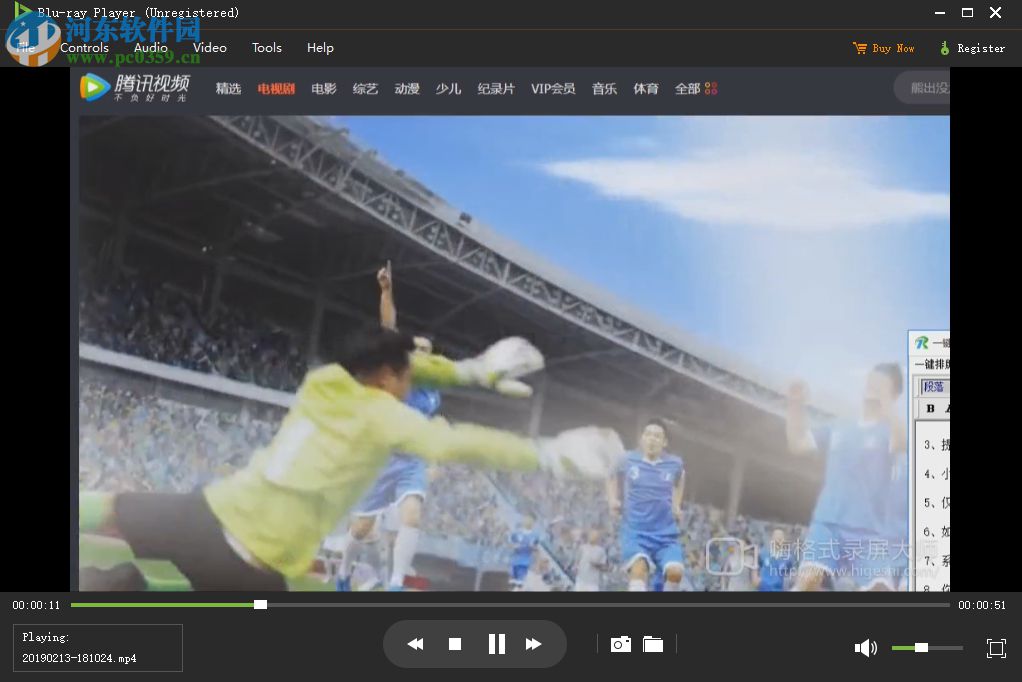Select the VIP会员 tab

(x=554, y=88)
